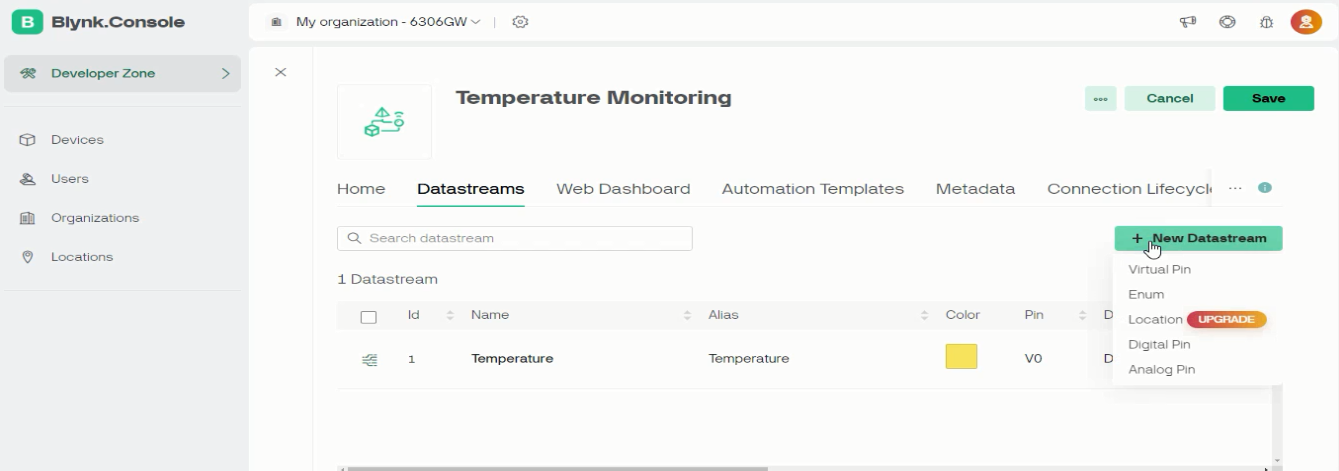The height and width of the screenshot is (471, 1339).
Task: Click the Temperature datastream row icon
Action: (x=369, y=359)
